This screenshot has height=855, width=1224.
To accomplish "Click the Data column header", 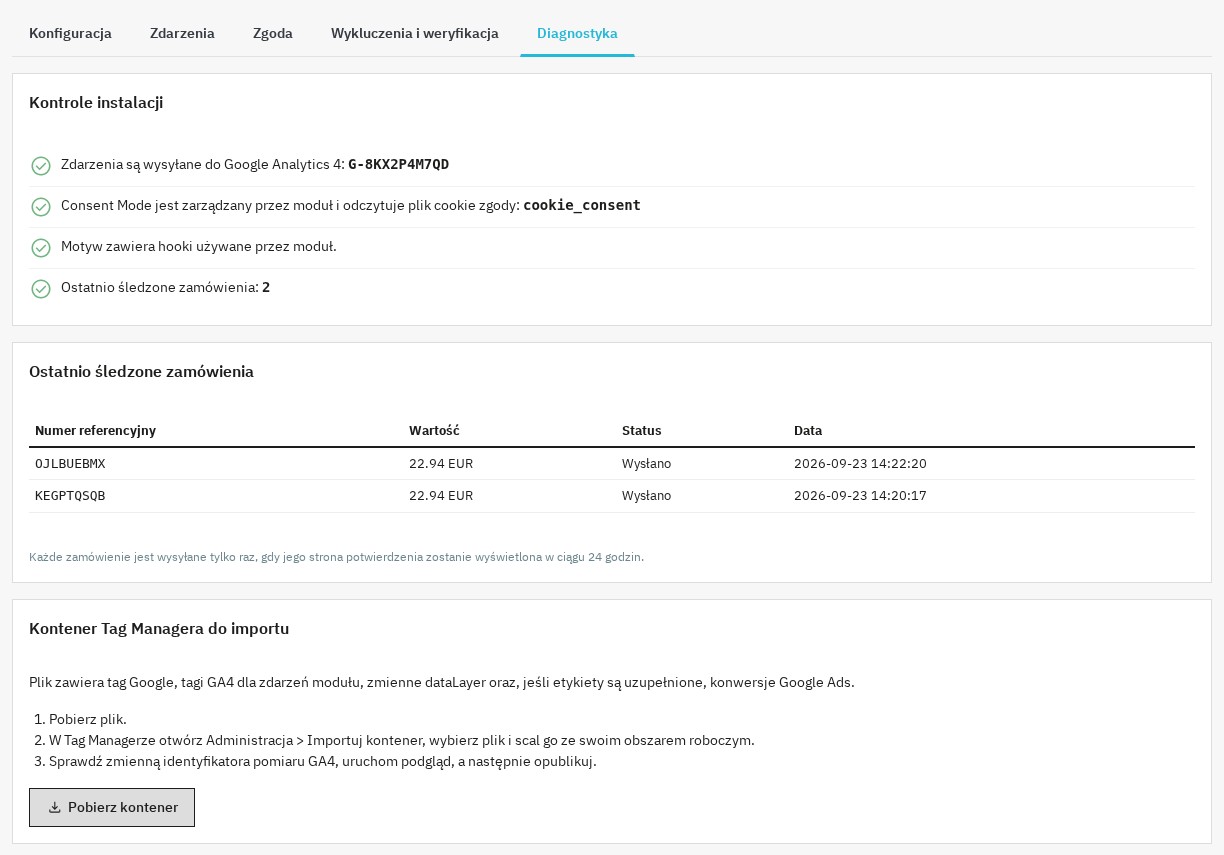I will click(808, 431).
